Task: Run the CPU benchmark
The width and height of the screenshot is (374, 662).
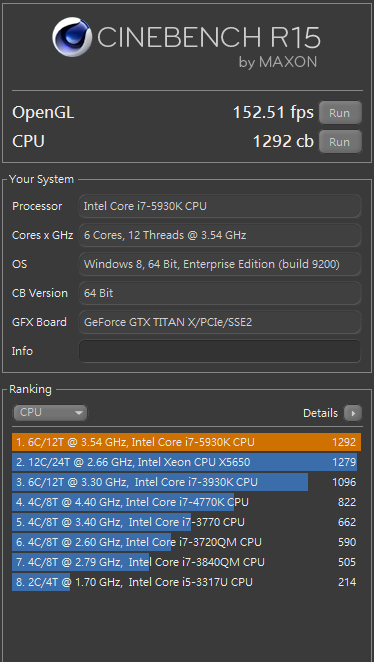Action: (340, 141)
